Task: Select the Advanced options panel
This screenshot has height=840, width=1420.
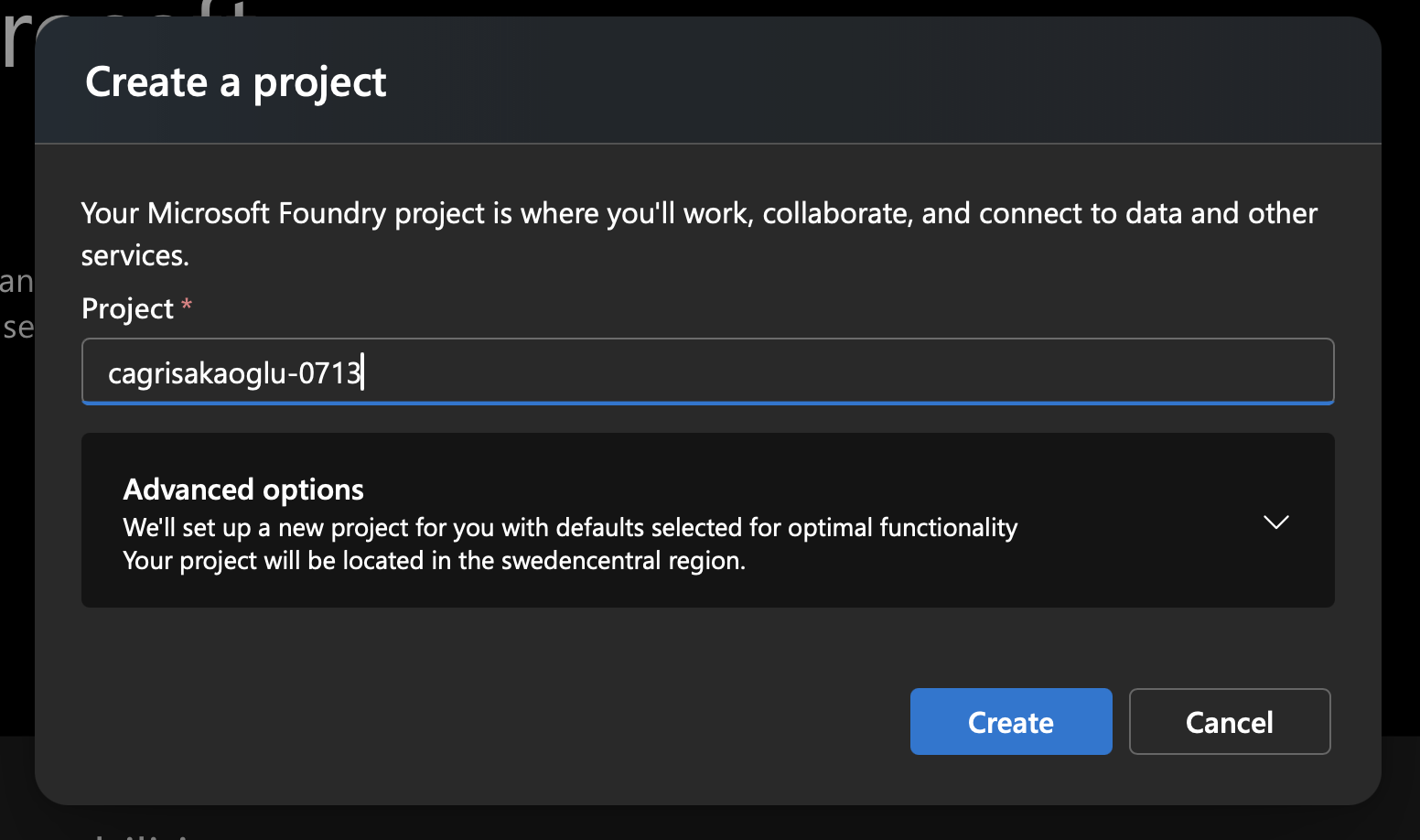Action: [709, 520]
